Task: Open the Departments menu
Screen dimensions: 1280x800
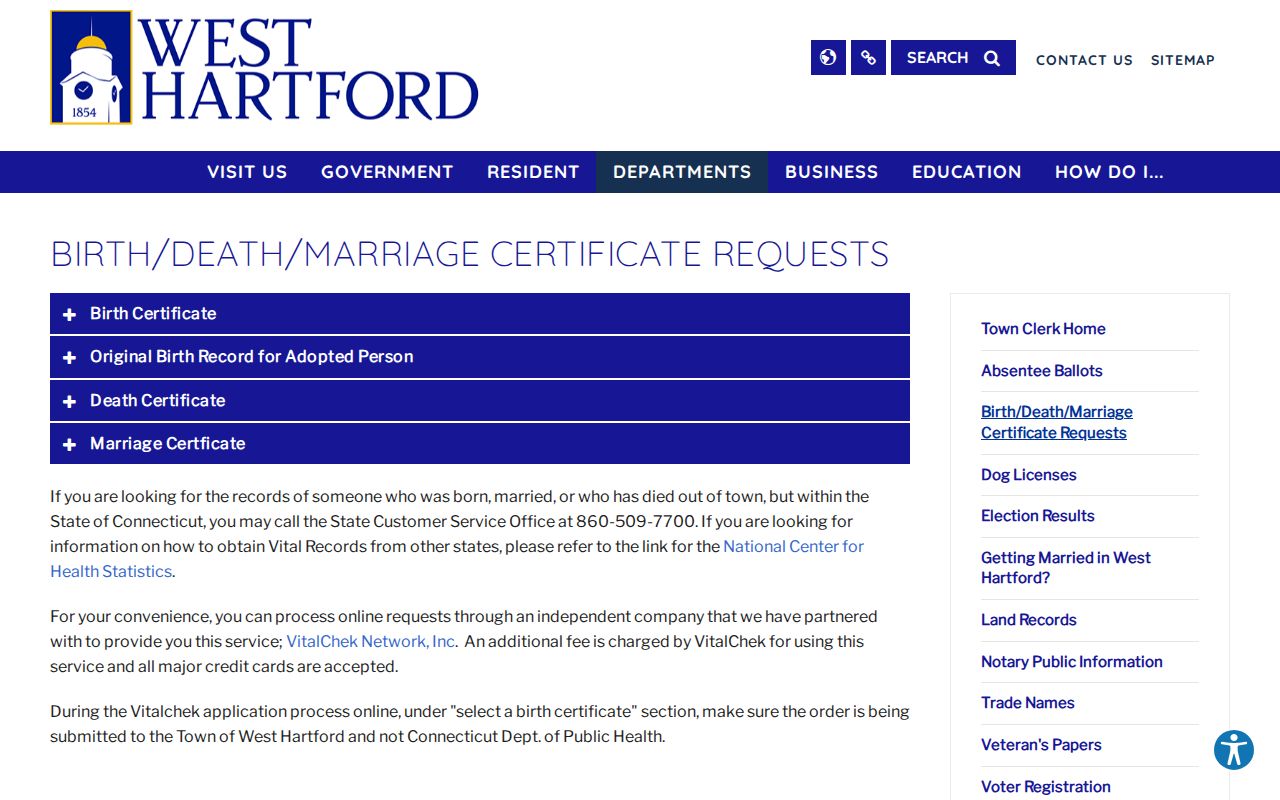Action: pyautogui.click(x=682, y=172)
